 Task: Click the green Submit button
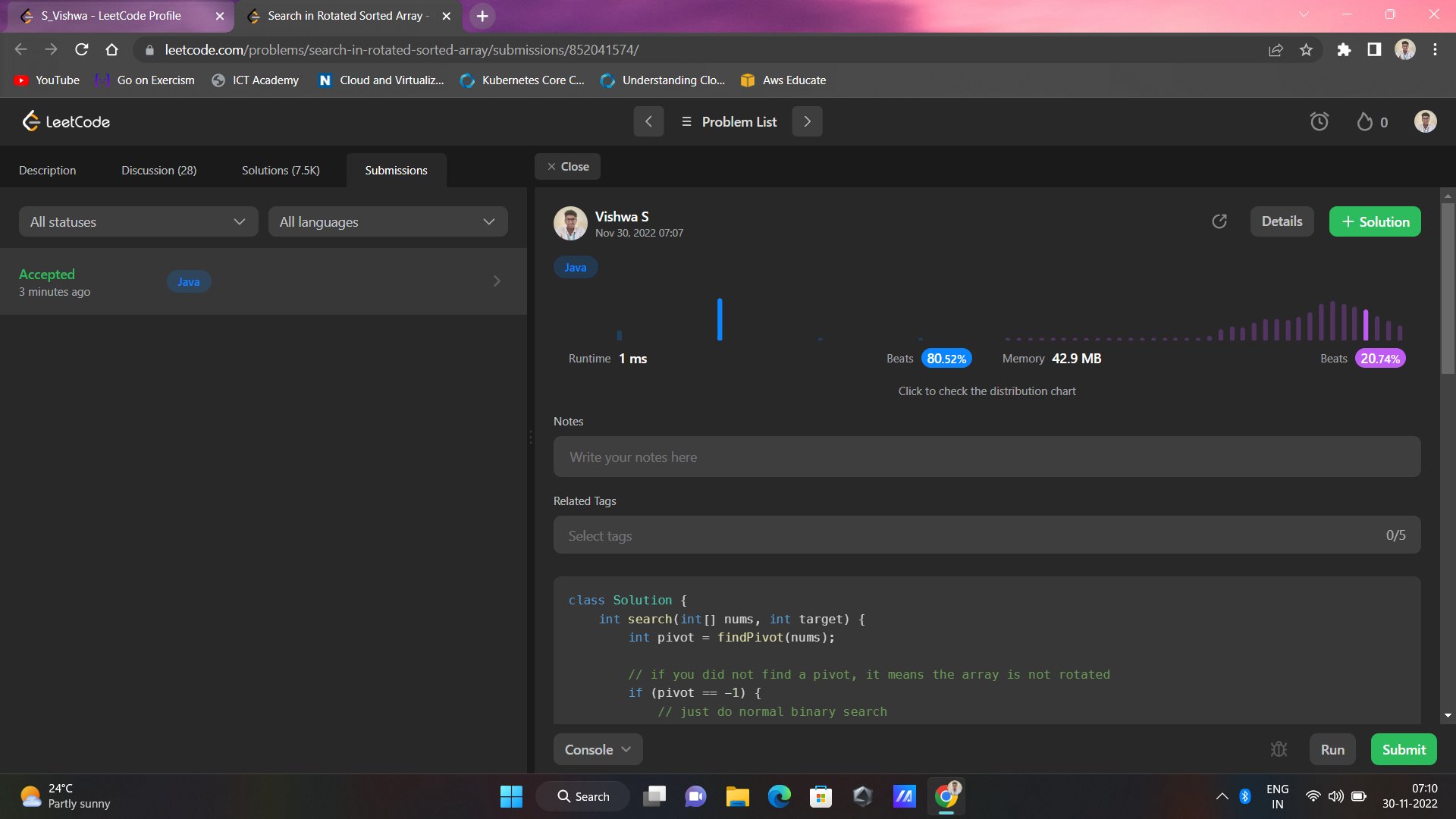coord(1403,749)
